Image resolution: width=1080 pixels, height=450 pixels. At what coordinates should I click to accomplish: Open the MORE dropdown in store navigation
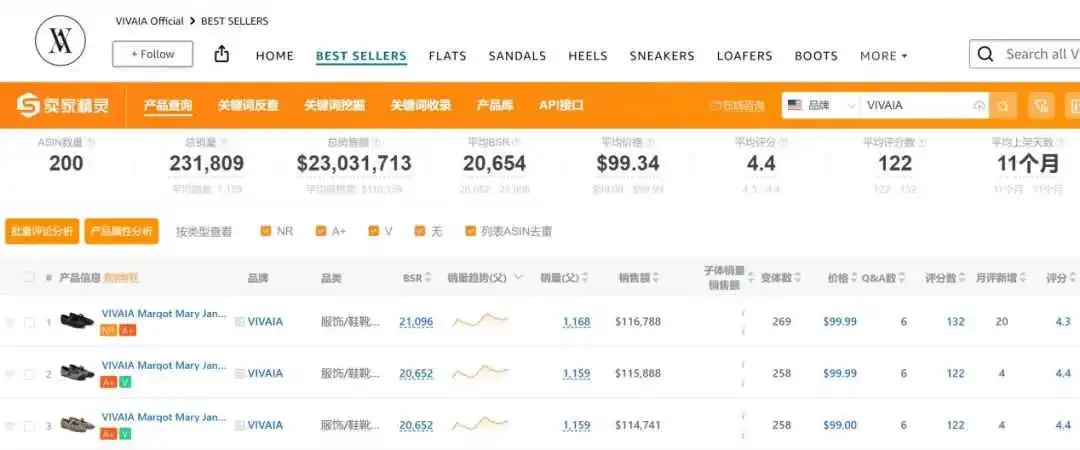[884, 56]
